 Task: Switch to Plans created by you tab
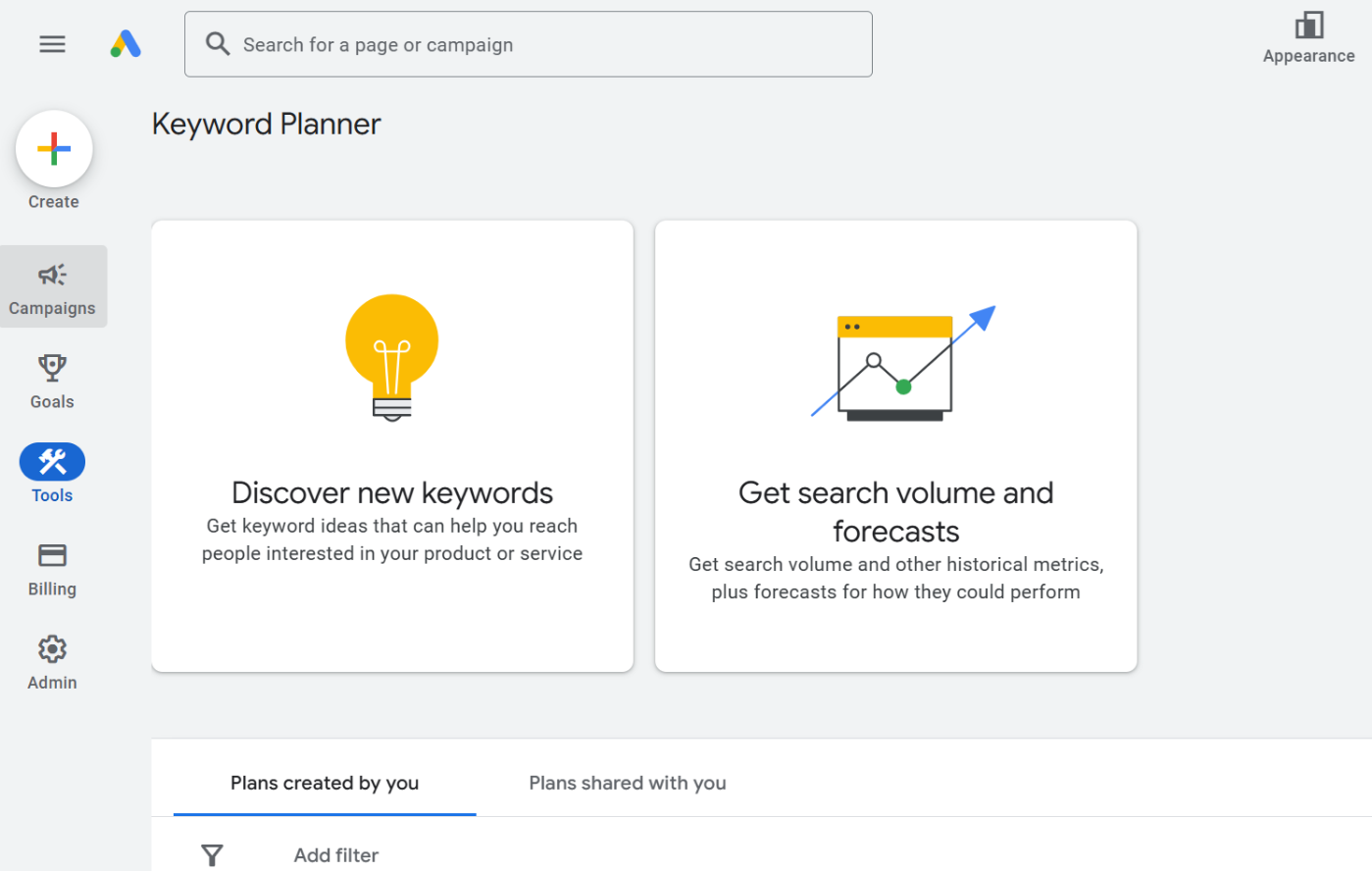tap(325, 783)
